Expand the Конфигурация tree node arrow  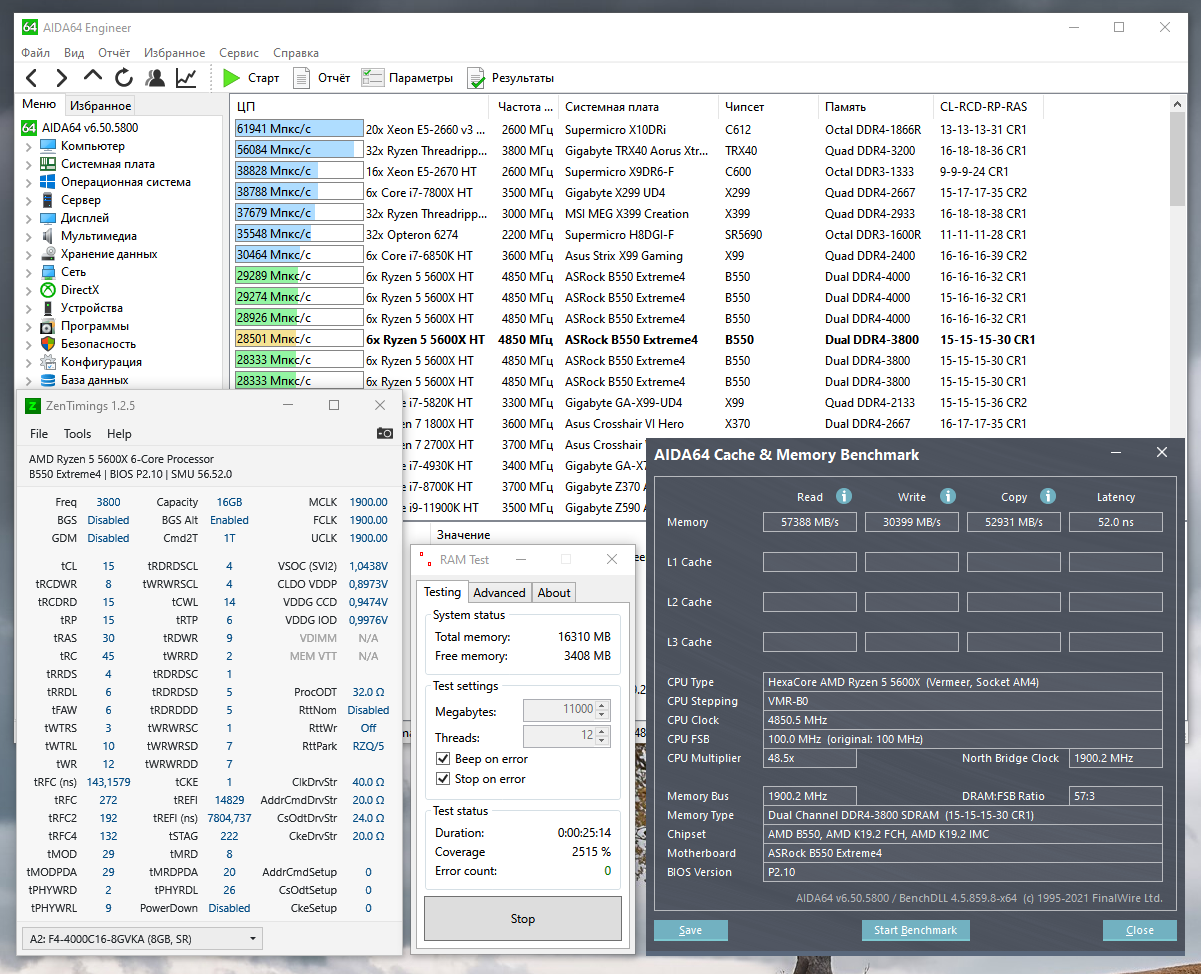tap(28, 362)
